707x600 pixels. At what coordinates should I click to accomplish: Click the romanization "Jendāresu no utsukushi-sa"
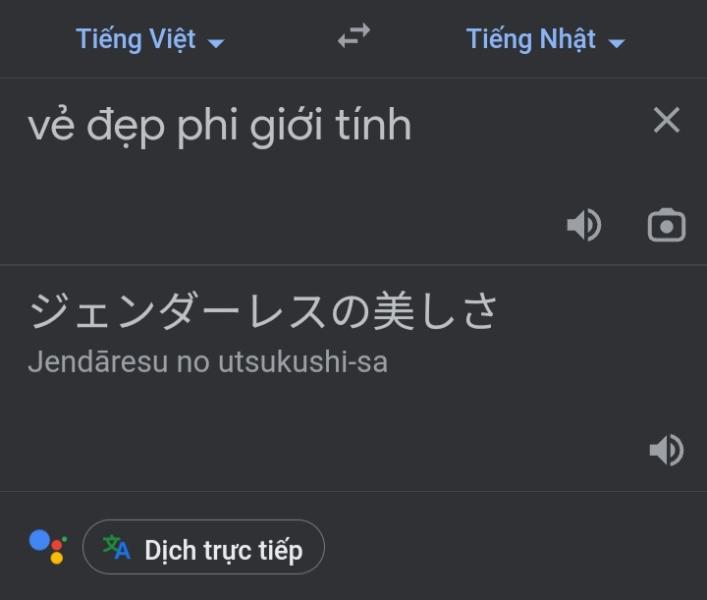click(x=207, y=362)
